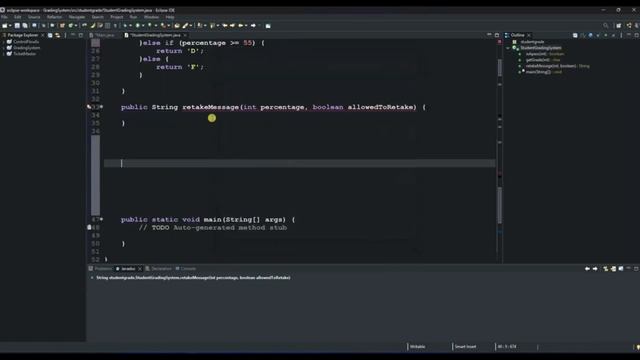Image resolution: width=640 pixels, height=360 pixels.
Task: Click the fold toggle beside the main method
Action: 101,219
